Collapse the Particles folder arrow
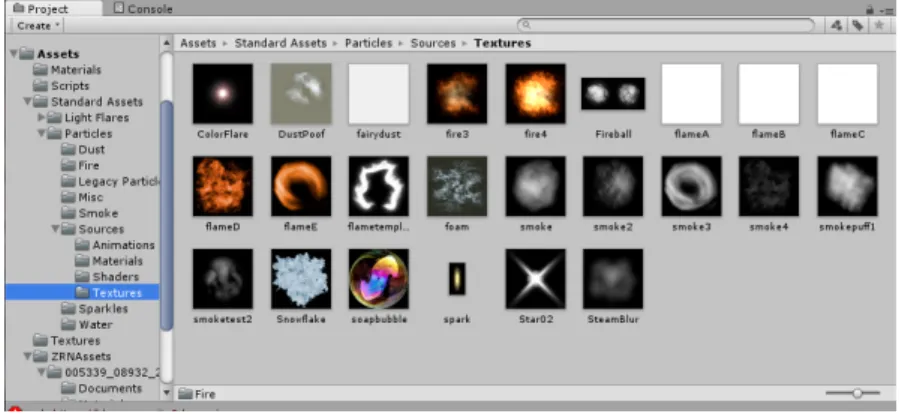This screenshot has height=414, width=902. tap(41, 133)
